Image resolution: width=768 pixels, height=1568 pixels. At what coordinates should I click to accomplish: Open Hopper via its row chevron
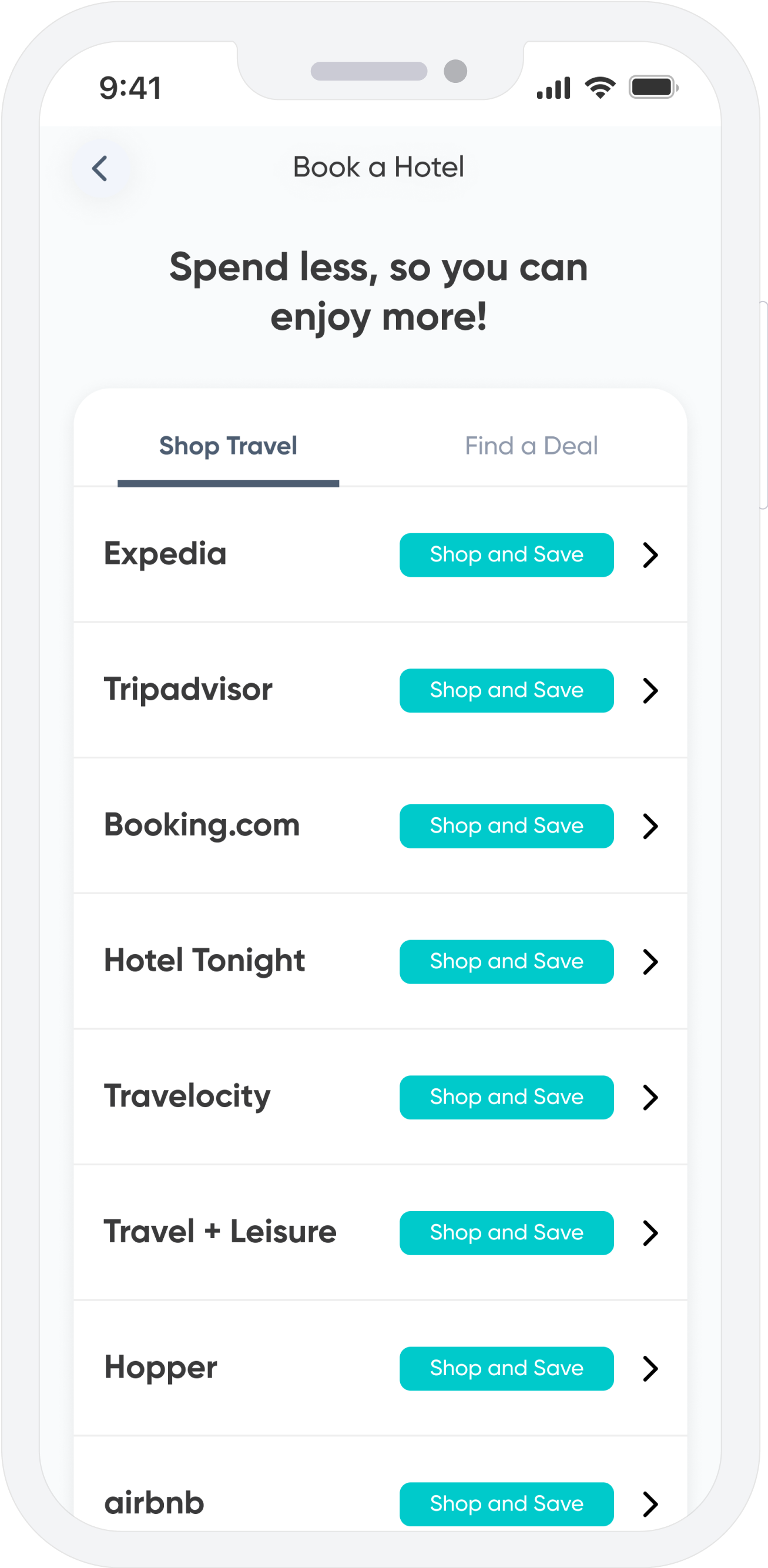click(x=651, y=1368)
